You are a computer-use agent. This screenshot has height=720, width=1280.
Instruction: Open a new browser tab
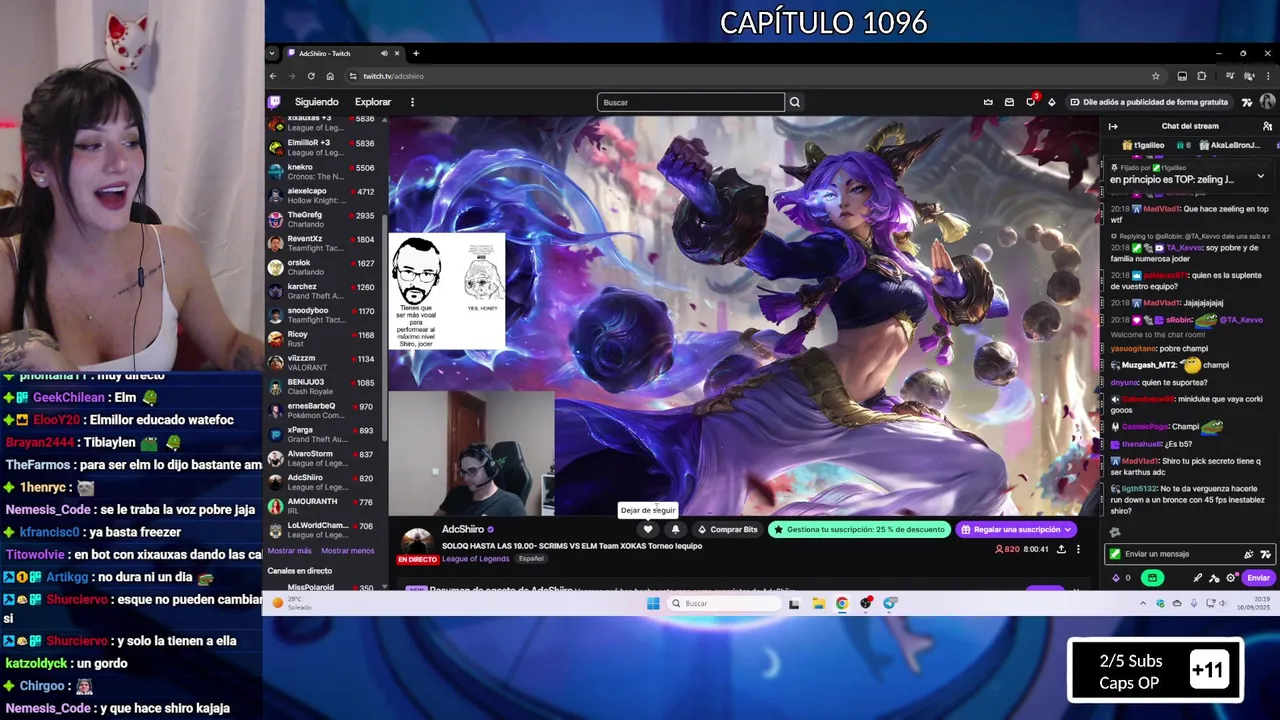[416, 53]
